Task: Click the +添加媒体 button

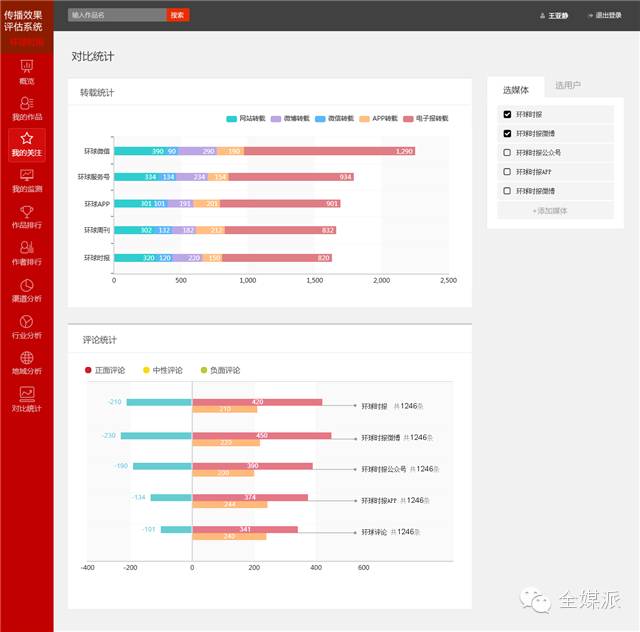Action: point(551,210)
